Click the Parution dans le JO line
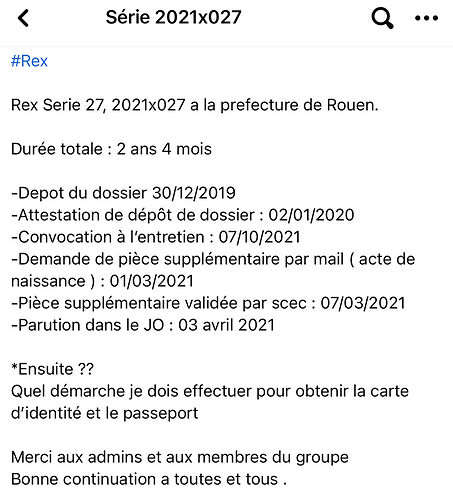Viewport: 453px width, 500px height. point(143,325)
